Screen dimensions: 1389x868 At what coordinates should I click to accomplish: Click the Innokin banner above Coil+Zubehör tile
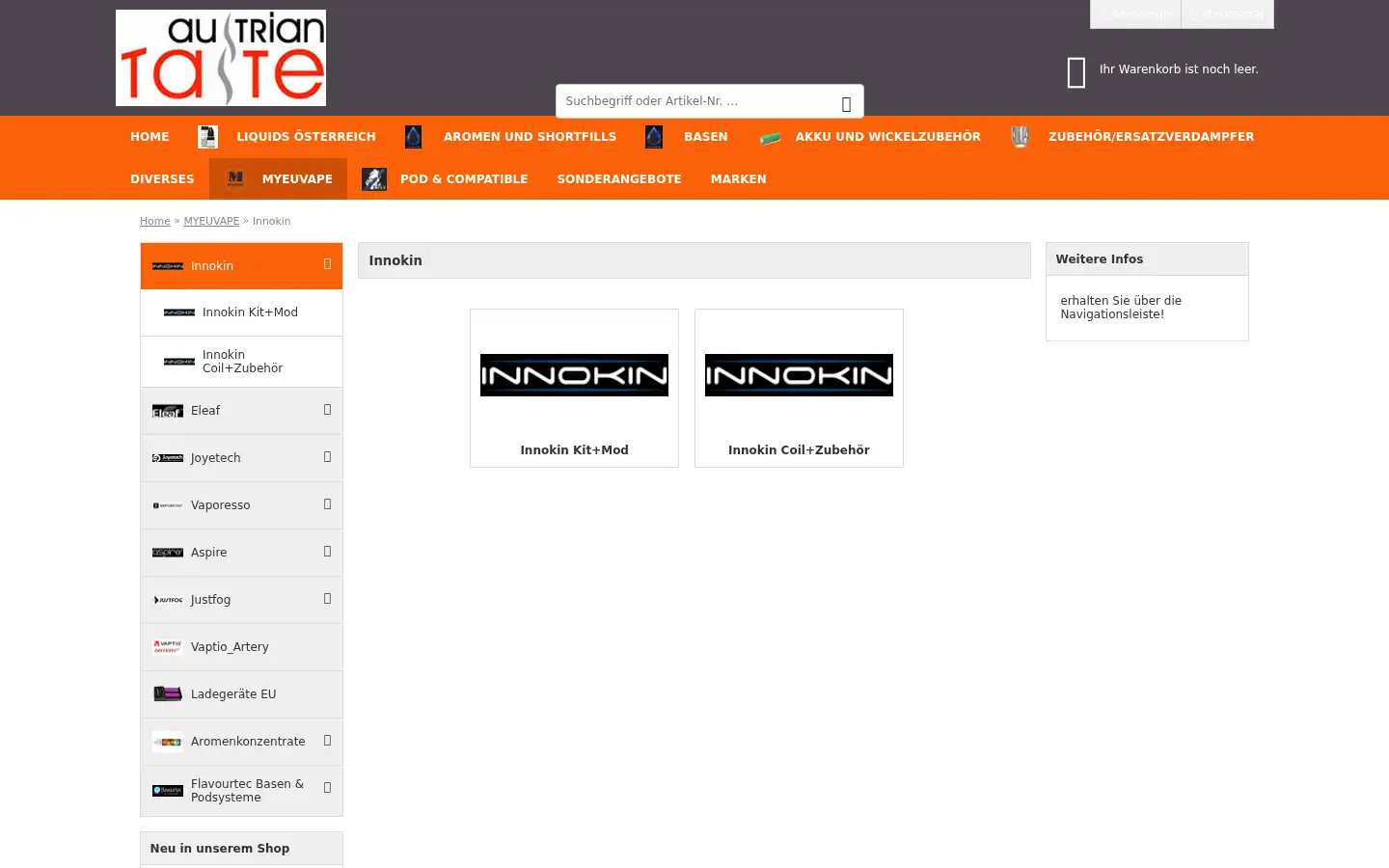pyautogui.click(x=799, y=375)
